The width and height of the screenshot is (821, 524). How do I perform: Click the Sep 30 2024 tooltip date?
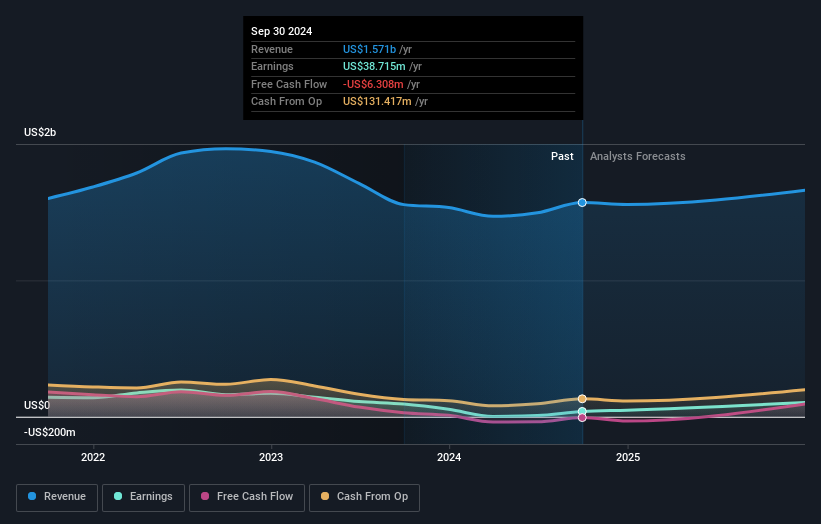coord(282,31)
